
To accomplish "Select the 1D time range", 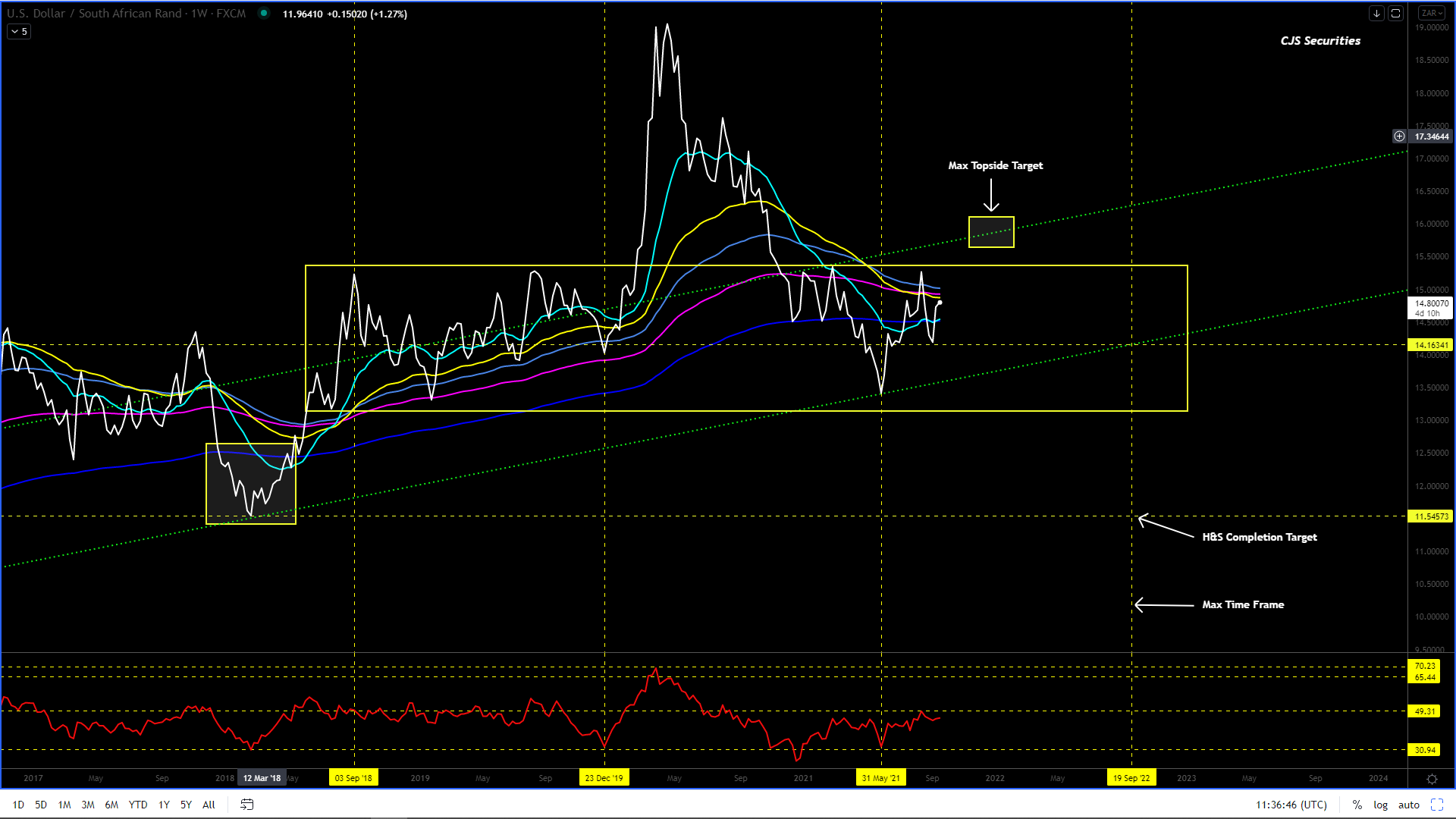I will [18, 805].
